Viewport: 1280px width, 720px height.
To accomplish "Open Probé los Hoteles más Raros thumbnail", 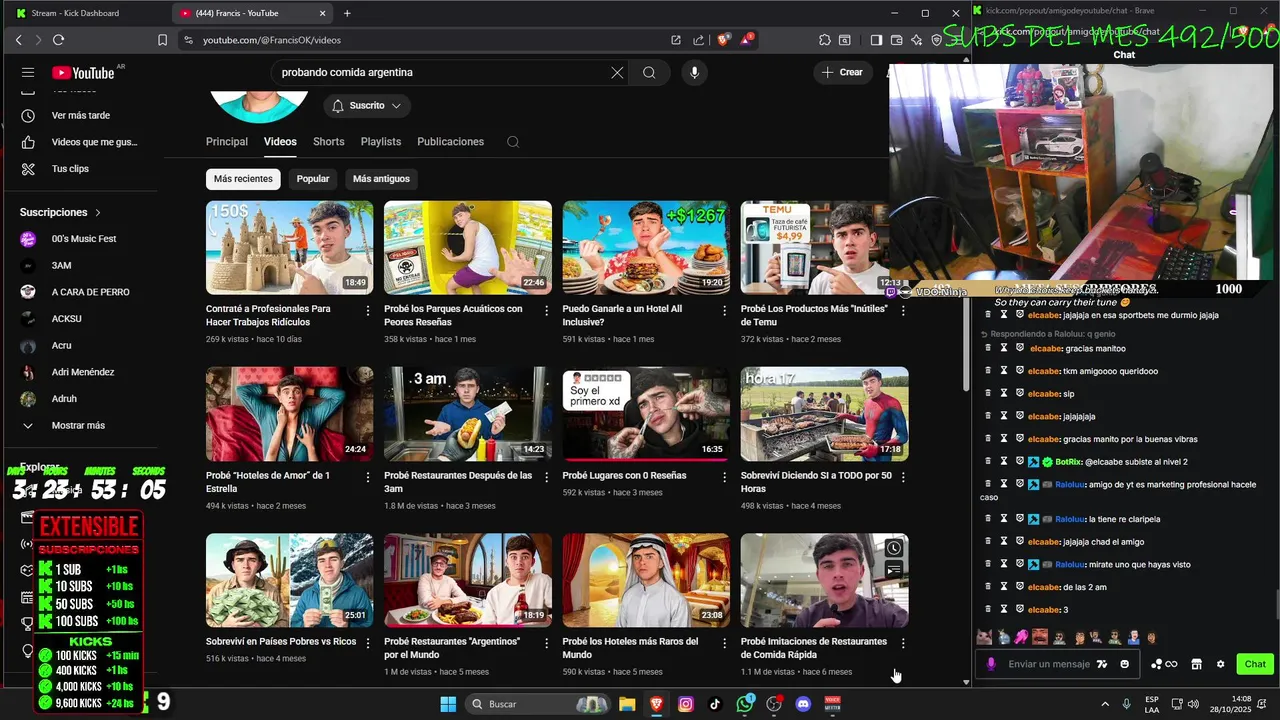I will pos(646,580).
